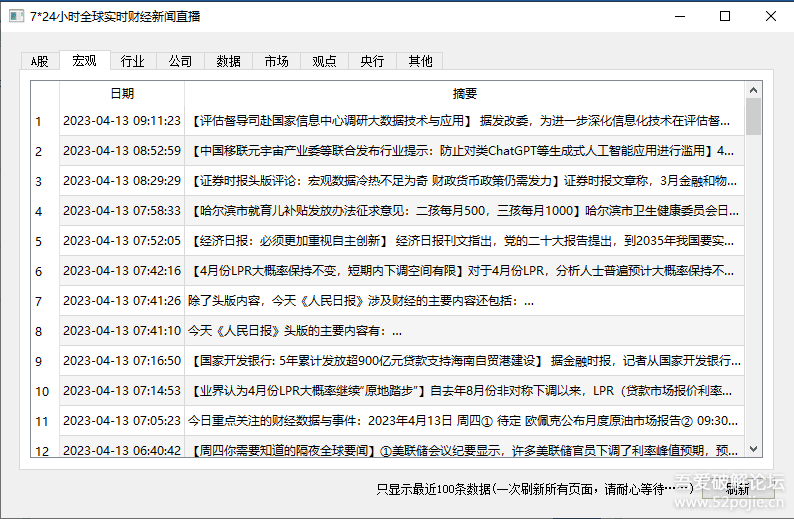Click the application icon in title bar
Viewport: 794px width, 519px height.
click(16, 16)
